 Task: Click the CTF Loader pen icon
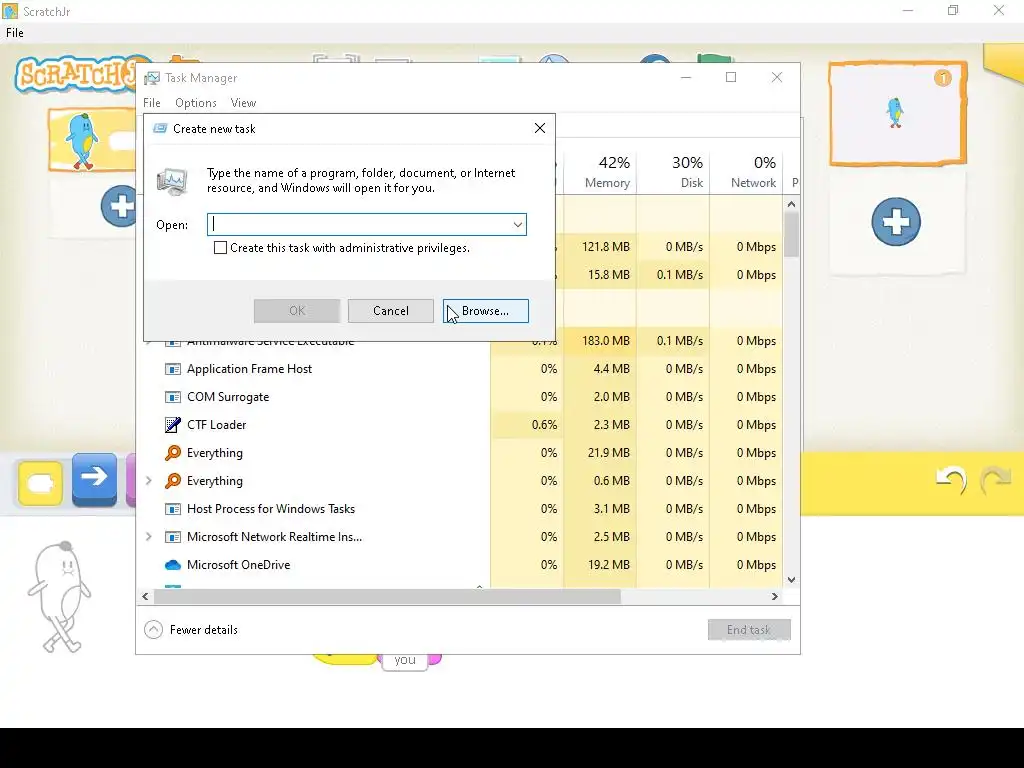coord(172,425)
